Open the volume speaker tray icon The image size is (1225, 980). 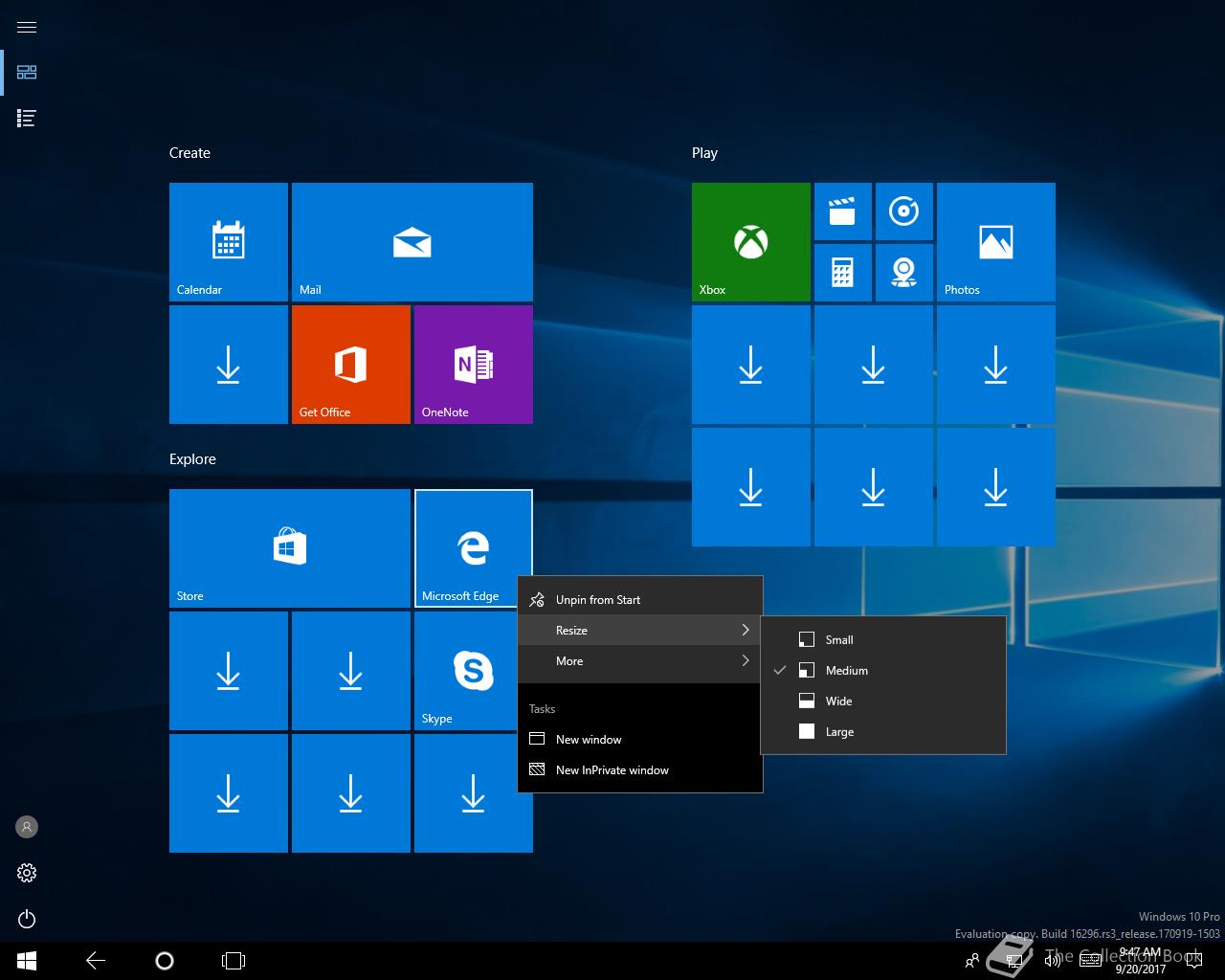pyautogui.click(x=1052, y=961)
